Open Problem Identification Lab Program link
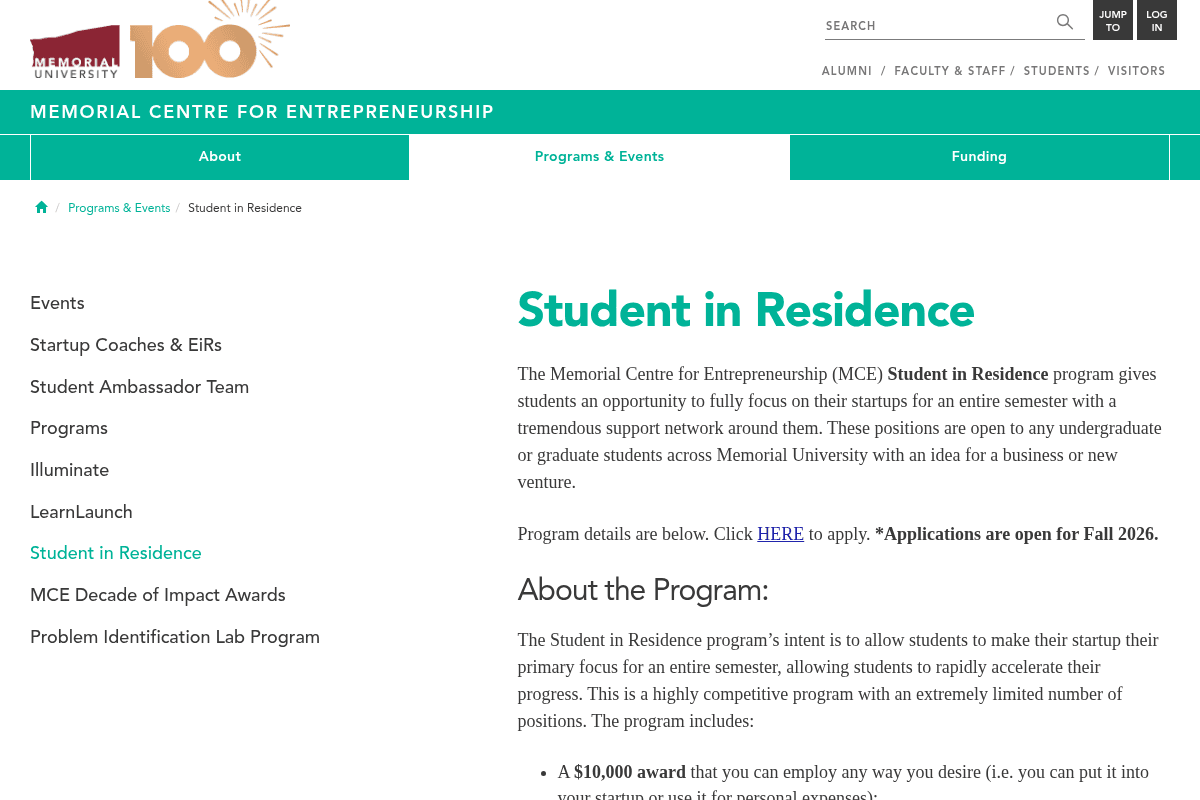Image resolution: width=1200 pixels, height=800 pixels. 175,637
